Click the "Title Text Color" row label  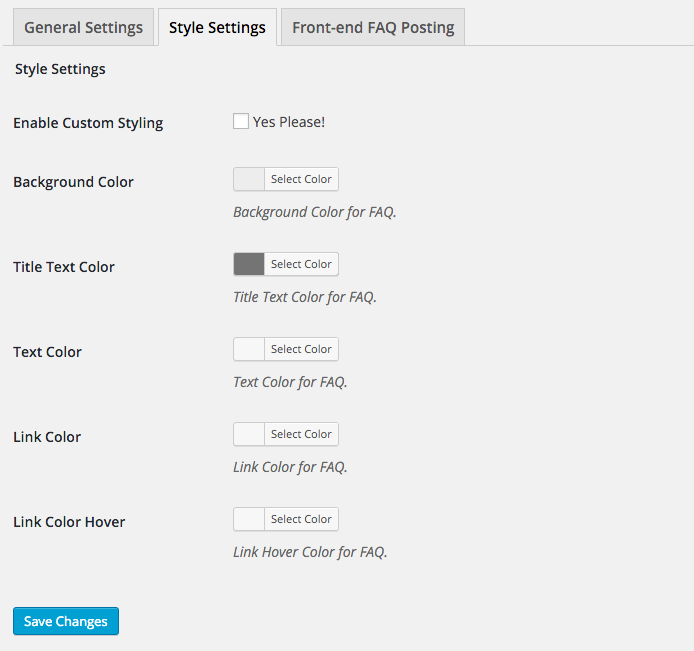coord(64,267)
